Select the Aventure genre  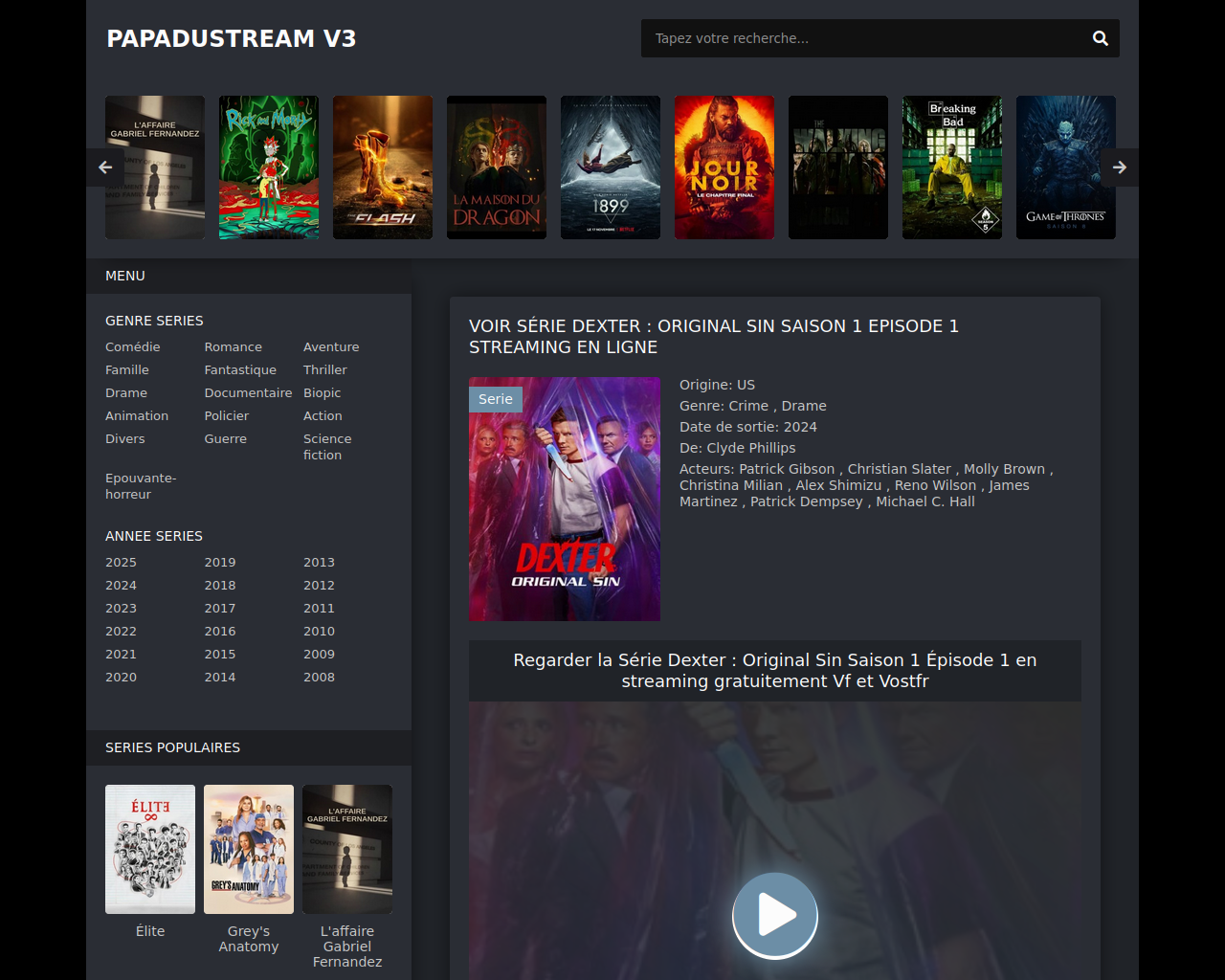click(331, 346)
